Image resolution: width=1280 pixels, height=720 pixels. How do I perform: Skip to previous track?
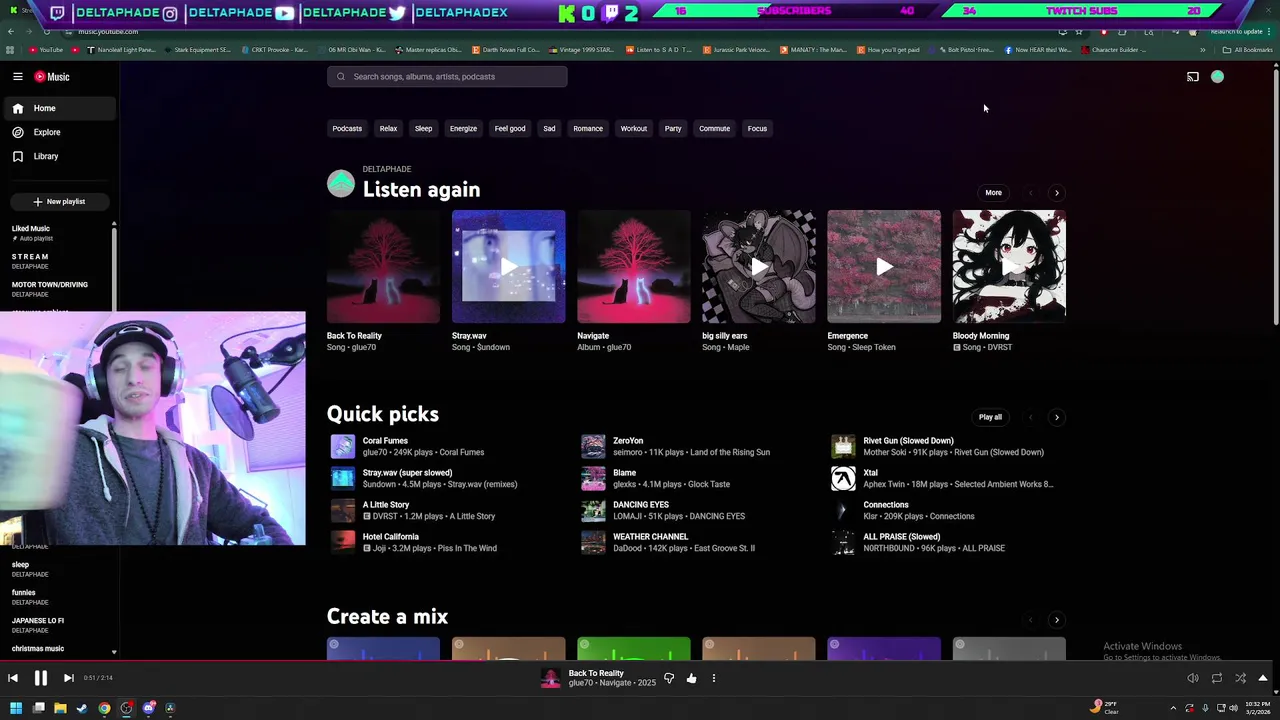tap(13, 679)
